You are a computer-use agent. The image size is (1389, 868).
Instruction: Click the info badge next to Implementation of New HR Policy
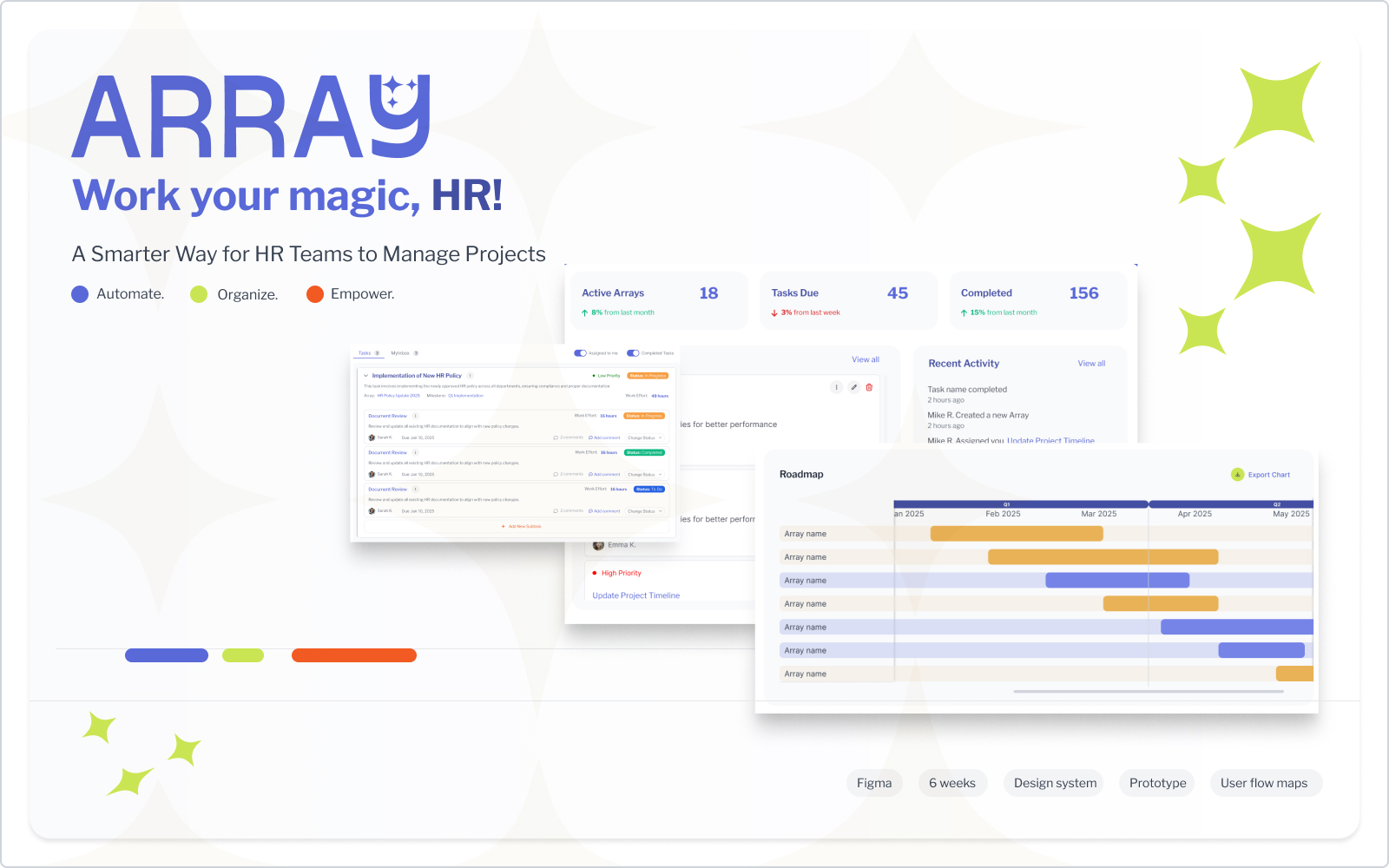[x=470, y=376]
